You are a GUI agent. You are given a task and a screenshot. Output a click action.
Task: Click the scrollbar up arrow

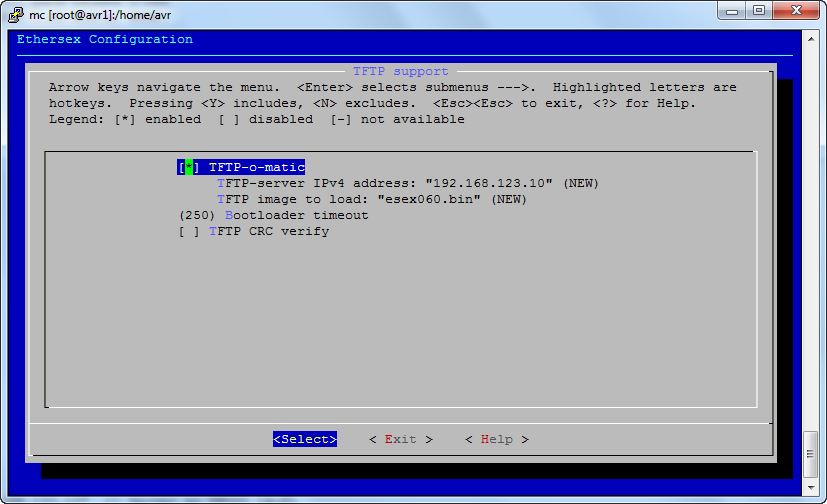point(810,36)
